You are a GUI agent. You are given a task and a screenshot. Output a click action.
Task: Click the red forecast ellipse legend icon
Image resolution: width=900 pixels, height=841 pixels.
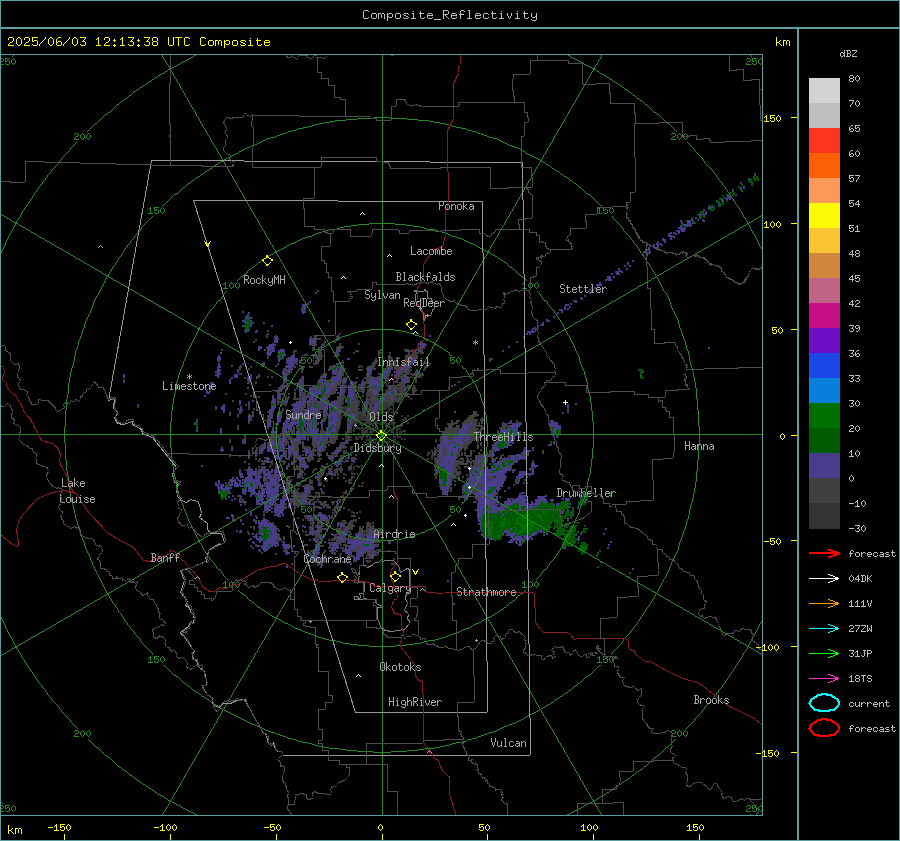coord(824,728)
